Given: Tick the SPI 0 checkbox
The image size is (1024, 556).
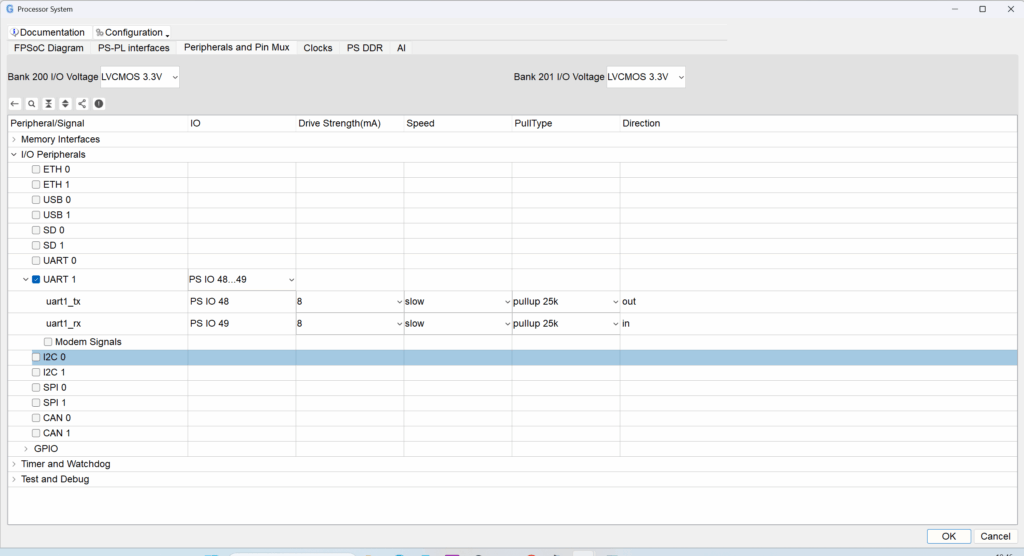Looking at the screenshot, I should click(36, 387).
